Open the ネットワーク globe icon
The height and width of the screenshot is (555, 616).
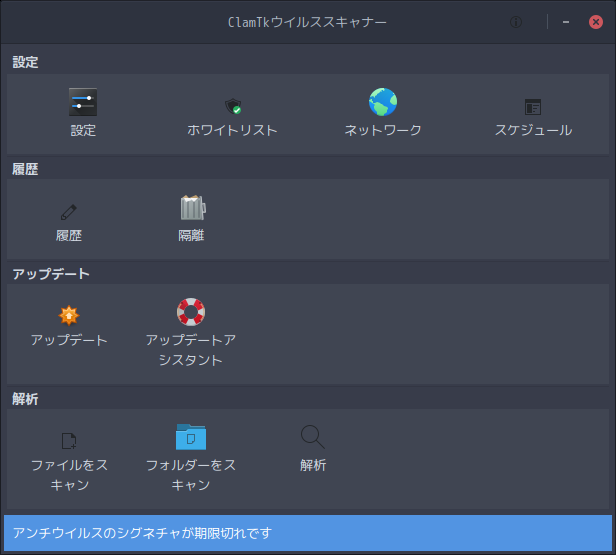pos(383,102)
